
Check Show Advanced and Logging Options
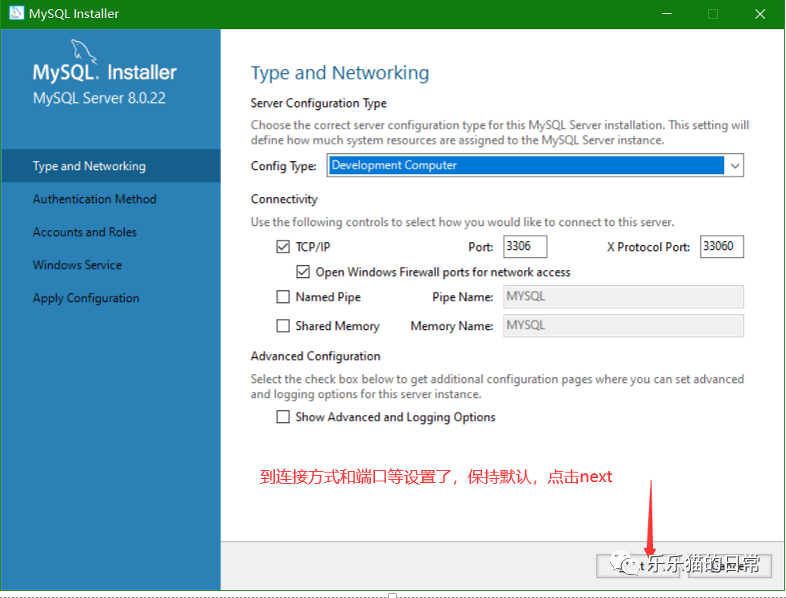283,417
